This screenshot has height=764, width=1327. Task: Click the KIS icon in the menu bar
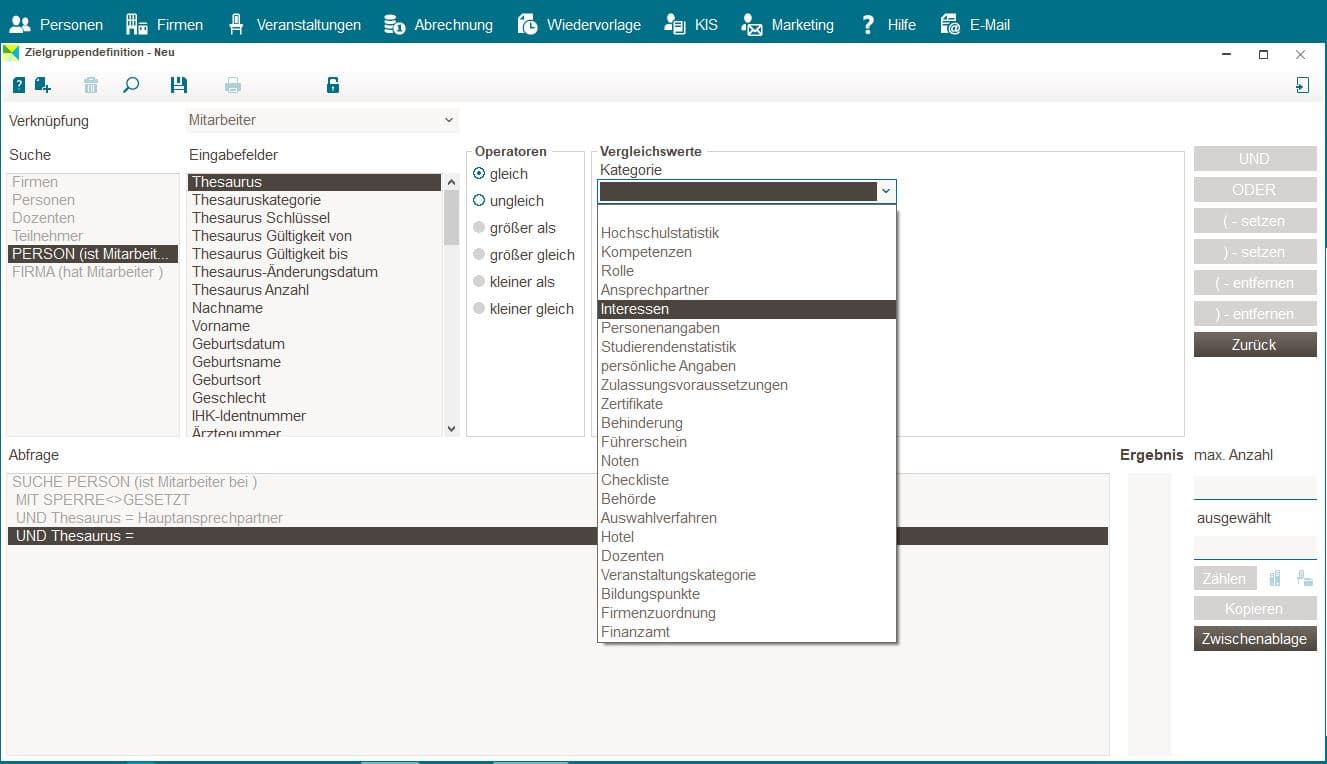click(x=675, y=25)
